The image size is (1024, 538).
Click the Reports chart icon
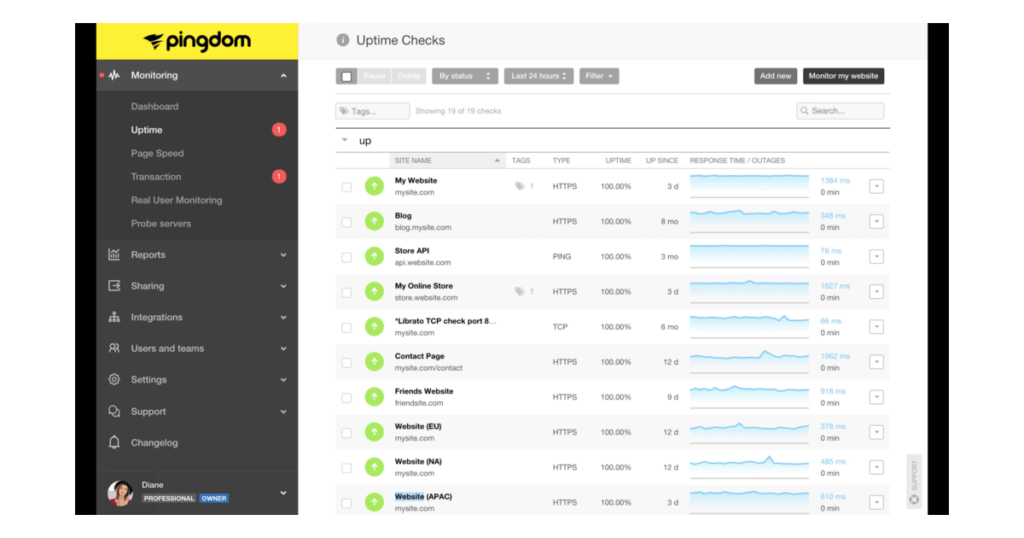point(114,255)
